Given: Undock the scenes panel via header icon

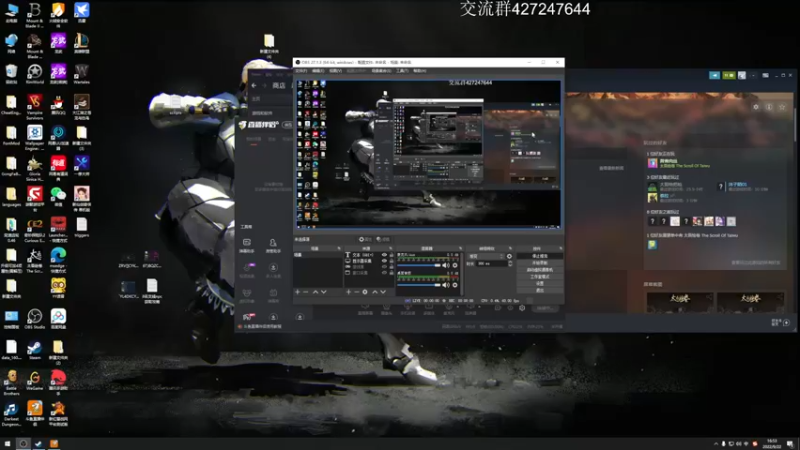Looking at the screenshot, I should pos(339,248).
